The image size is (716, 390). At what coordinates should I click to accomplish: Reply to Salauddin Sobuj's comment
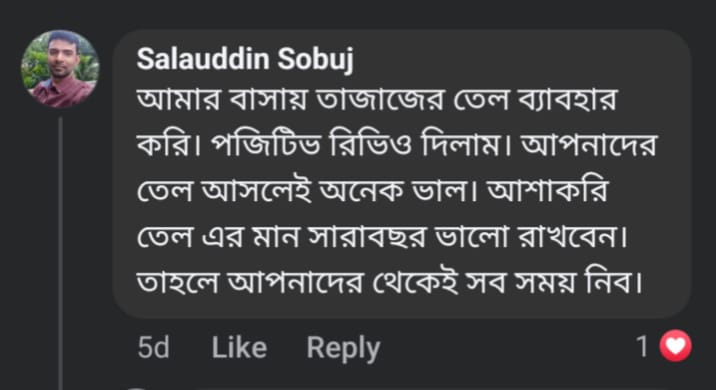coord(343,348)
